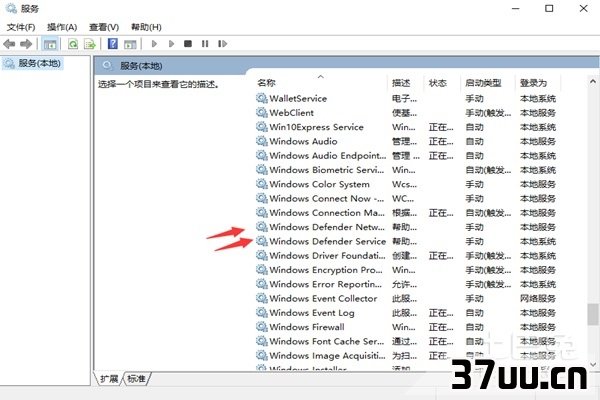Sort by the 状态 column header
The width and height of the screenshot is (600, 400).
point(438,83)
